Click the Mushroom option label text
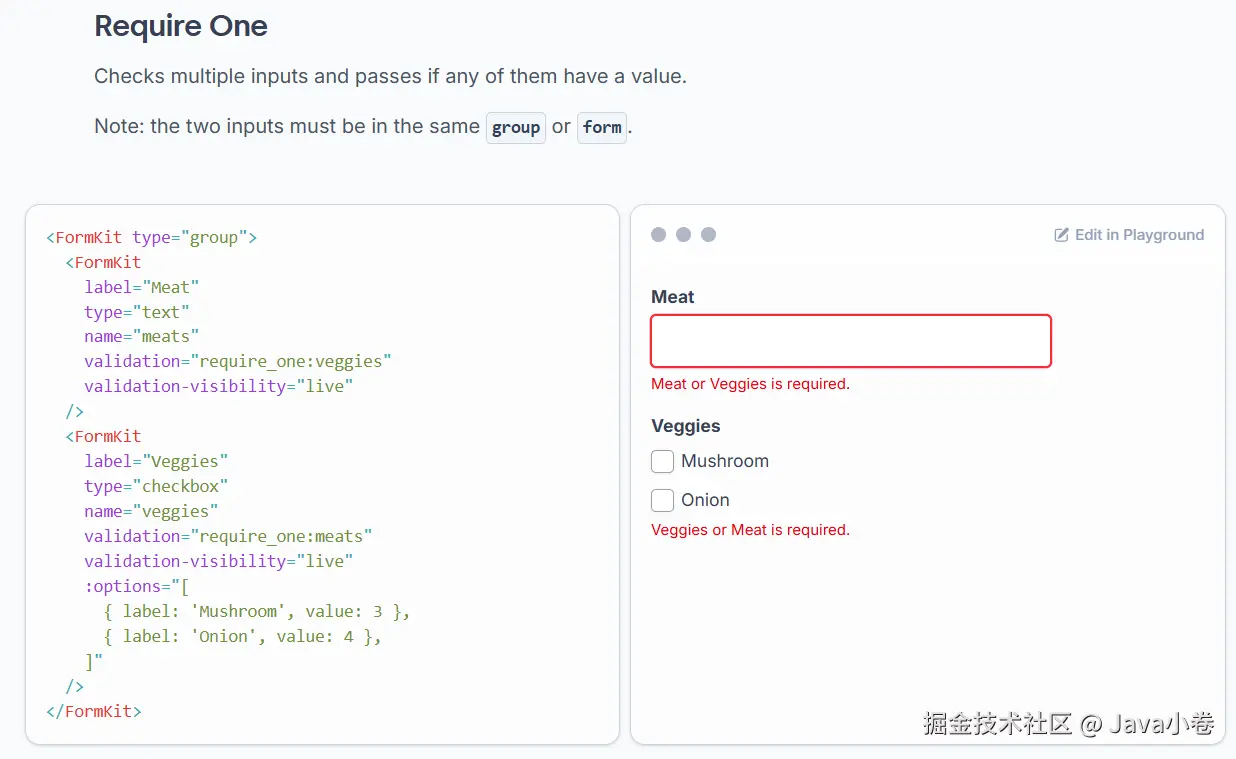This screenshot has width=1236, height=759. tap(725, 461)
